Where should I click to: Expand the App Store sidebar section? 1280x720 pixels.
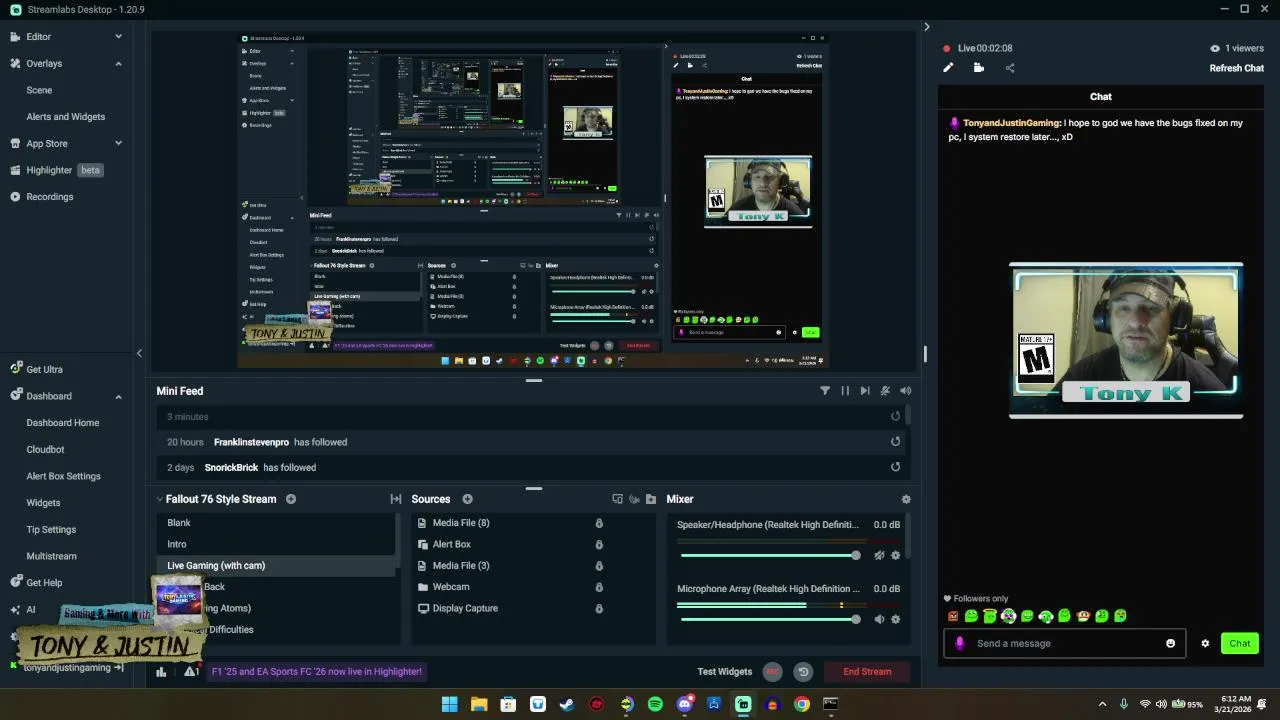pyautogui.click(x=118, y=143)
